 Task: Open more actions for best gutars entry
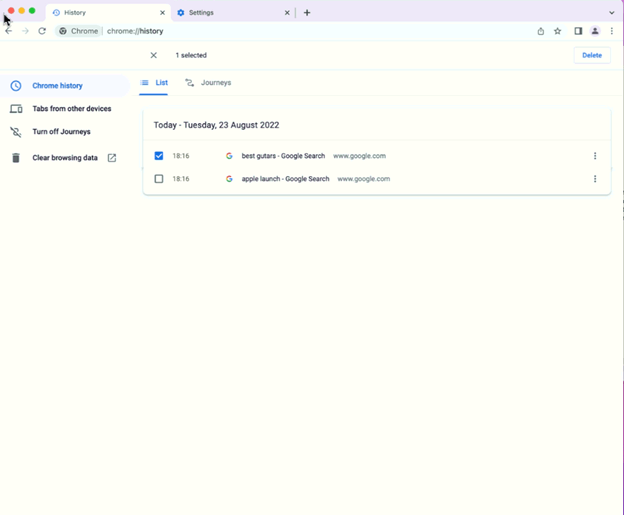pos(595,156)
